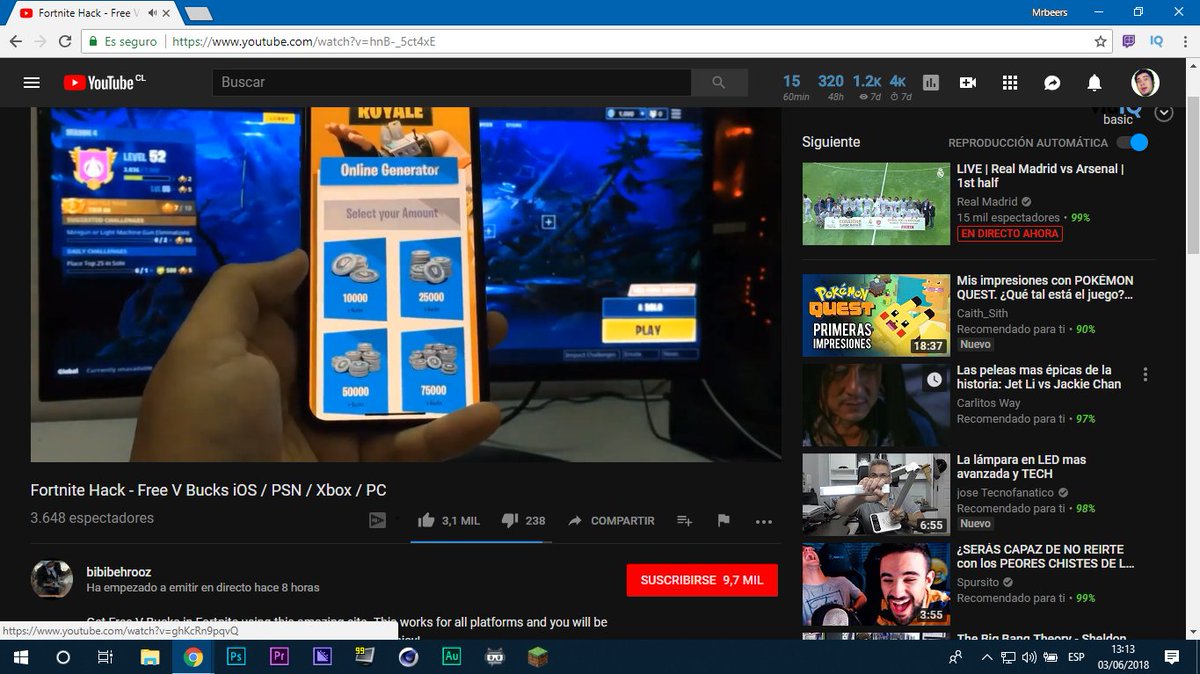Click the Buscar search field
This screenshot has height=674, width=1200.
pos(451,83)
